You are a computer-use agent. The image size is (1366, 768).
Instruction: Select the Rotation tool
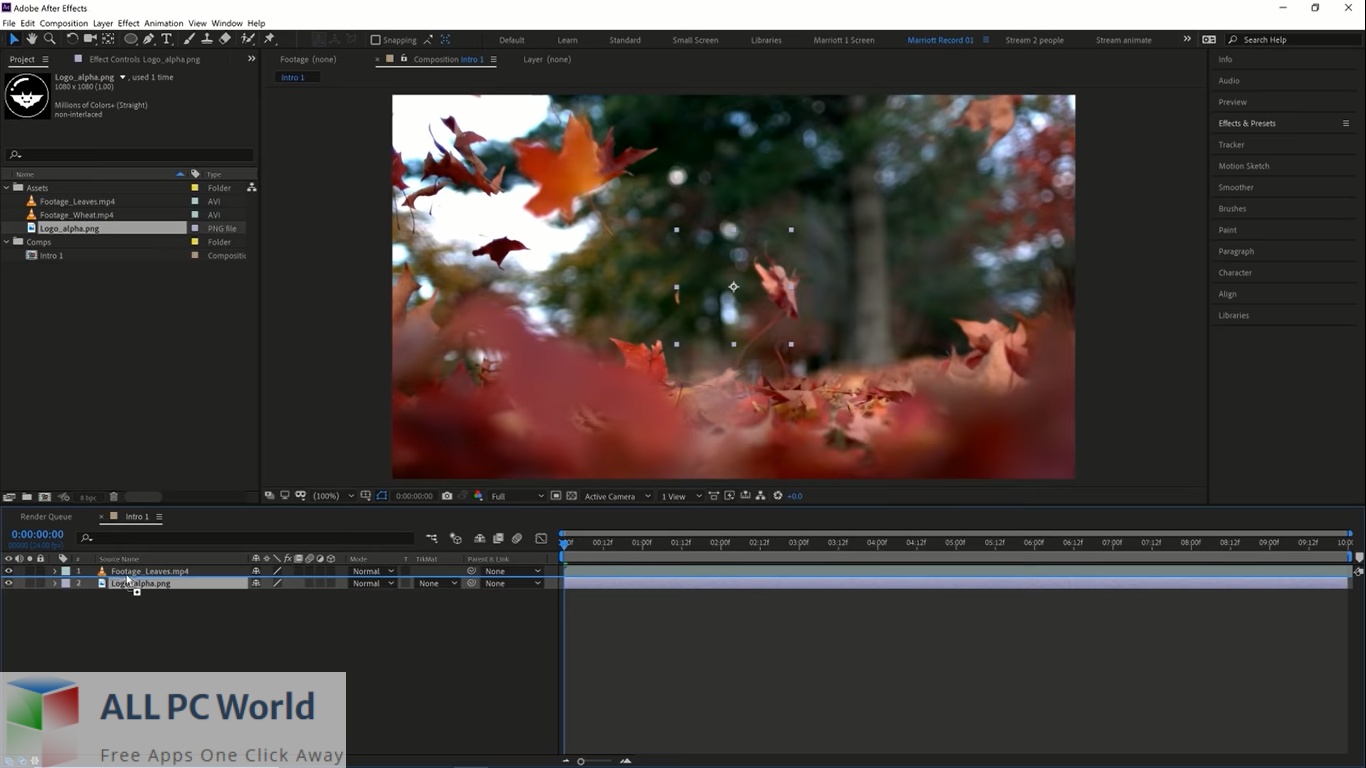click(72, 39)
